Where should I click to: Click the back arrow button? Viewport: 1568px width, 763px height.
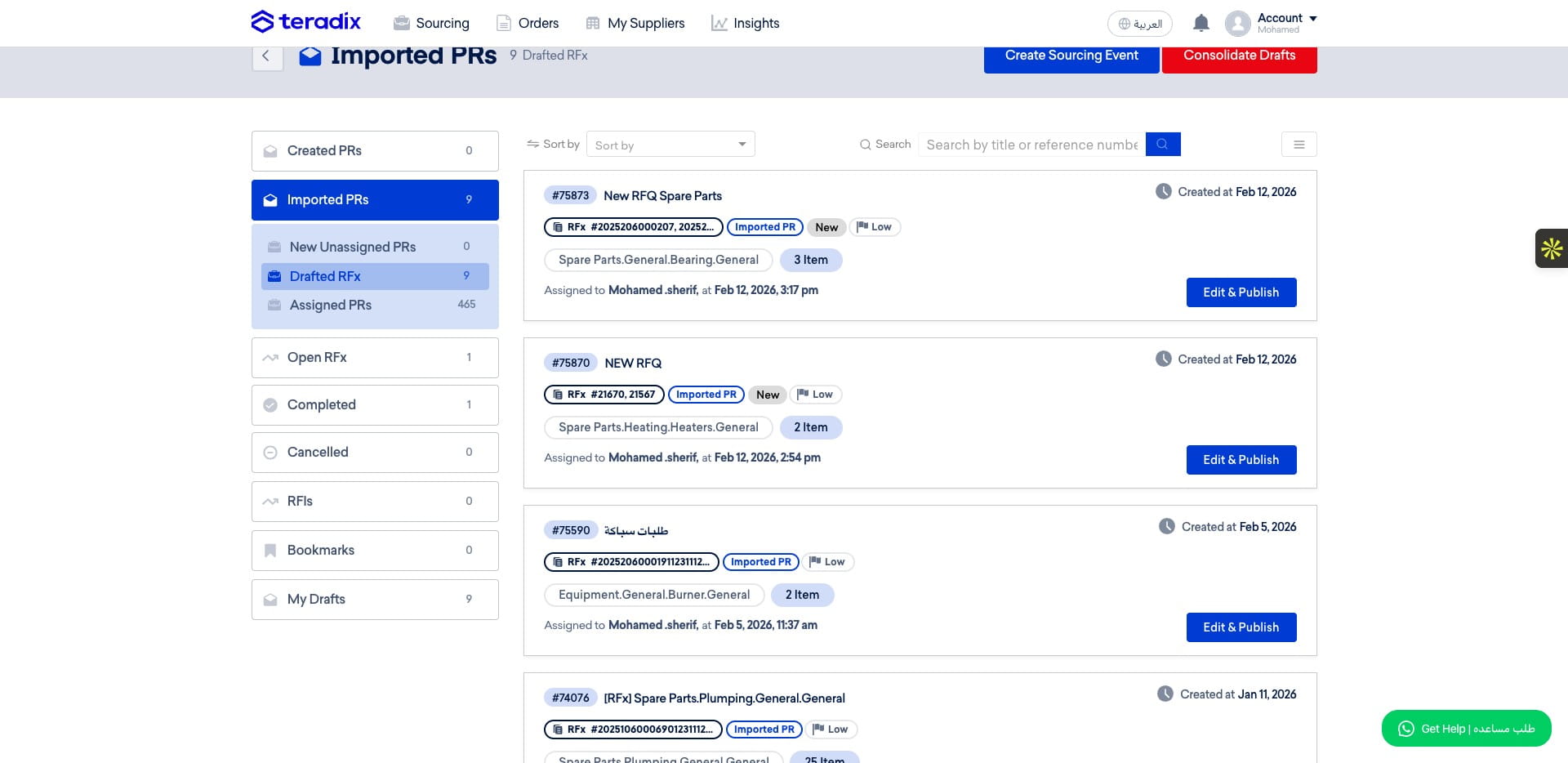(x=266, y=56)
